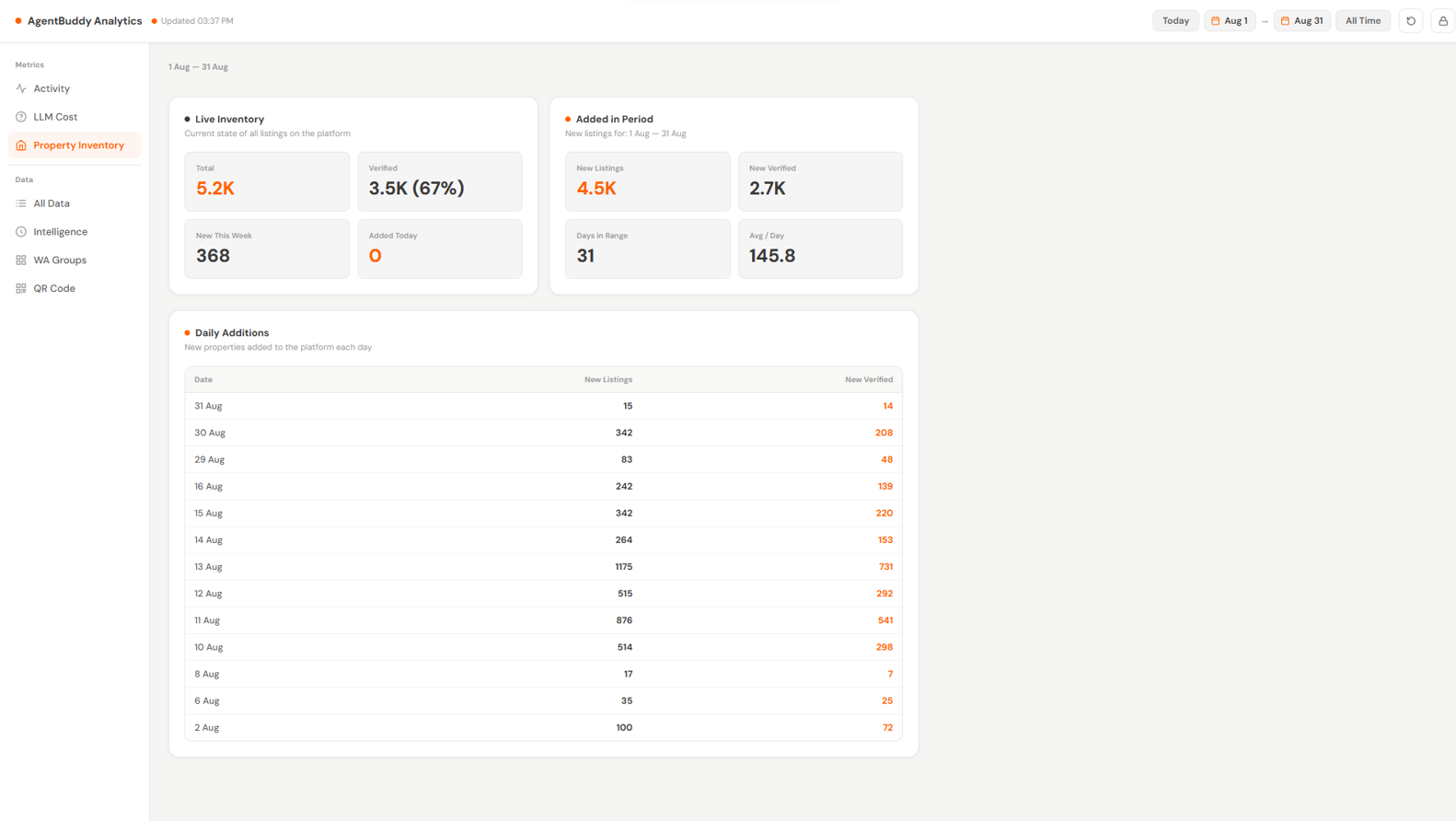Click the 731 new verified value
The image size is (1456, 821).
(x=885, y=567)
